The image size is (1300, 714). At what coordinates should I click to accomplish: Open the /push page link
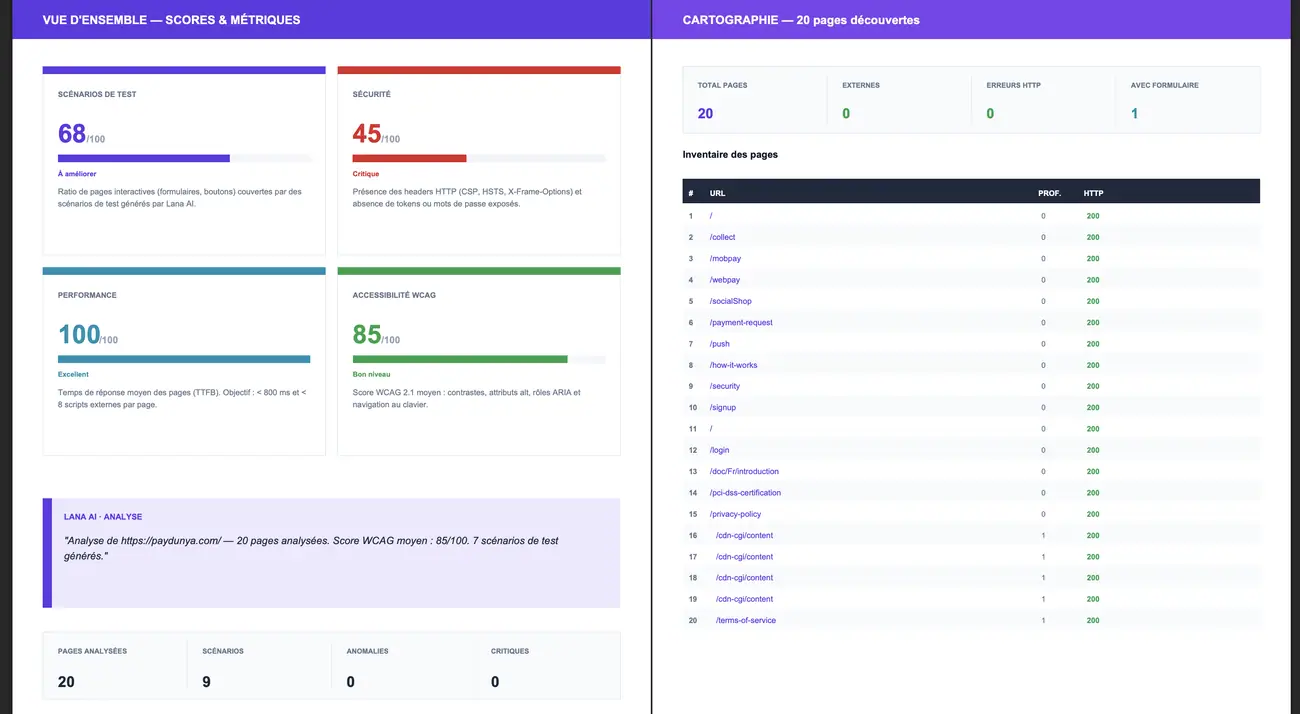[719, 344]
